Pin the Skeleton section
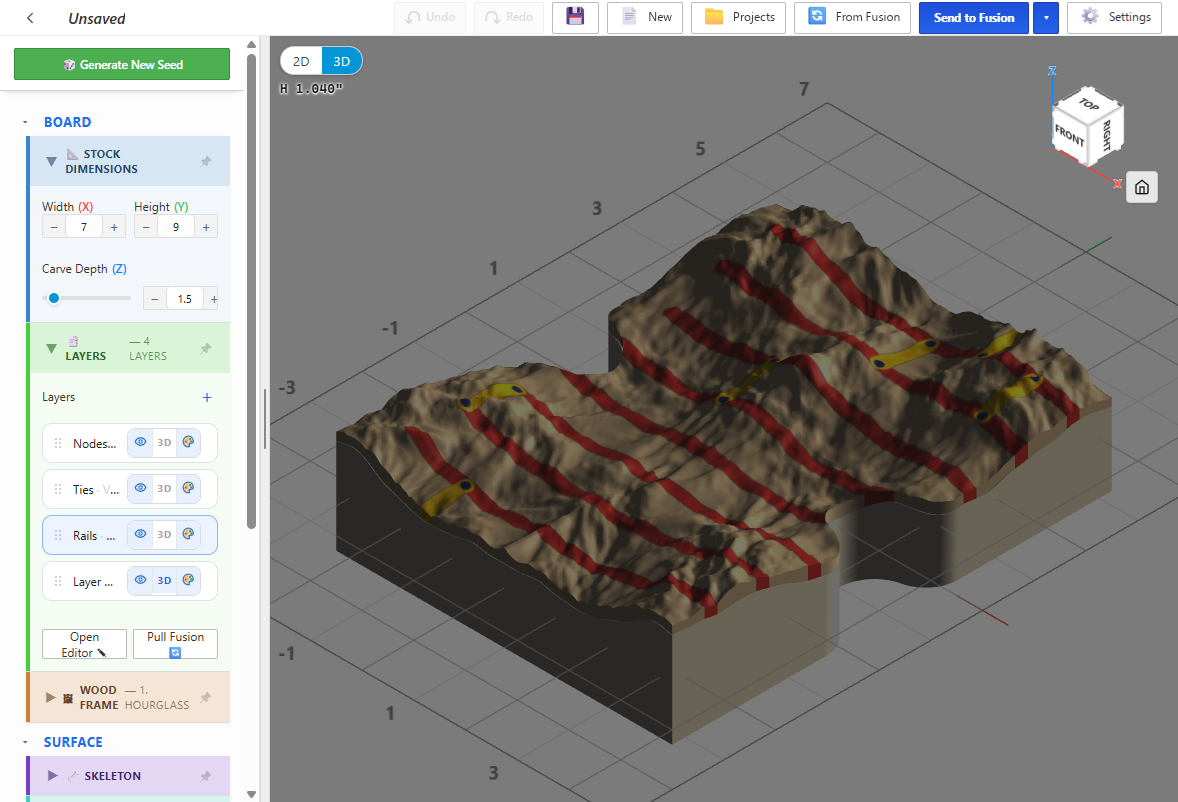 click(206, 776)
